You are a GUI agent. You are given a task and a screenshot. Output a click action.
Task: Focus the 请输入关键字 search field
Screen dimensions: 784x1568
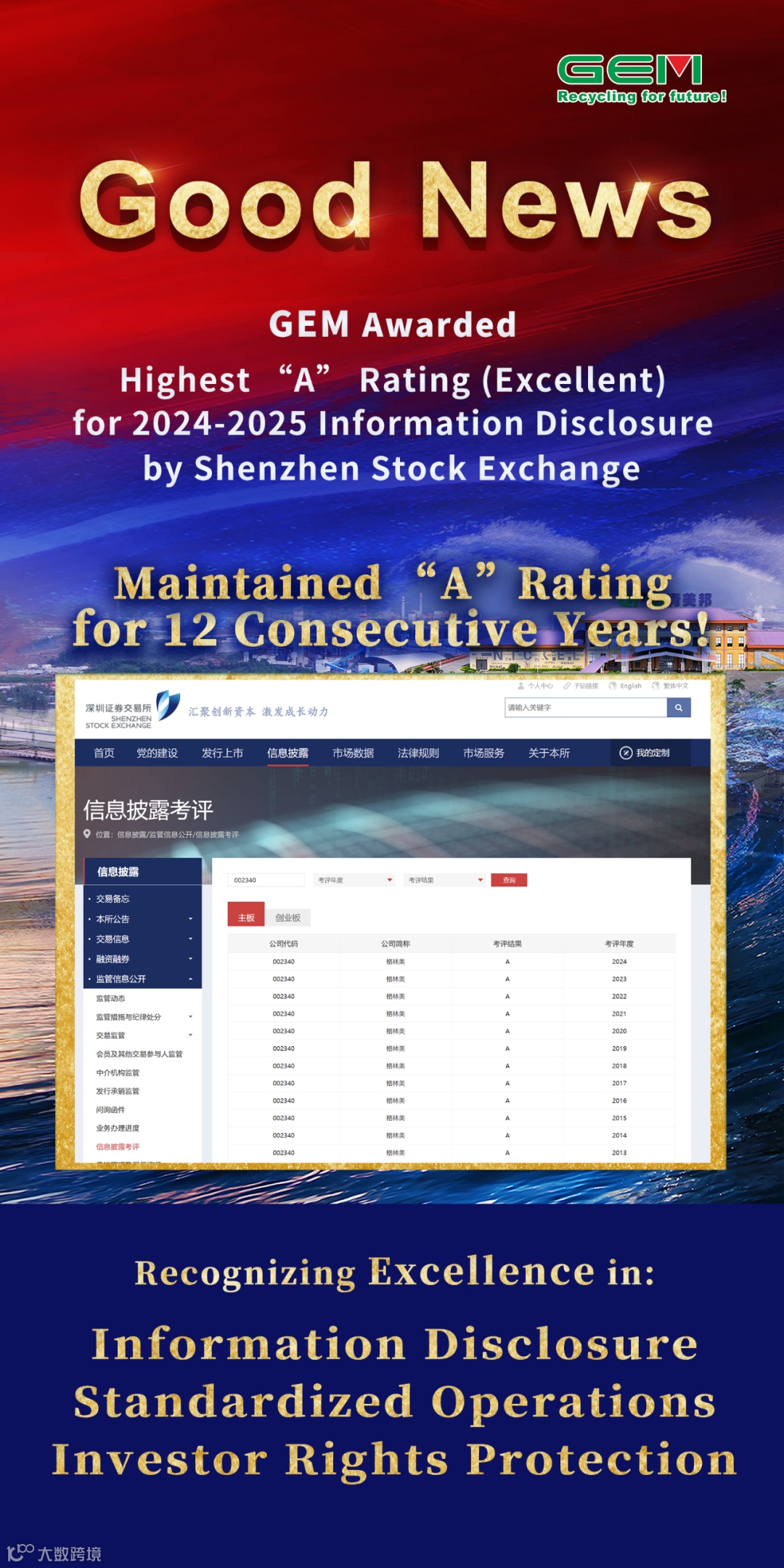click(586, 708)
